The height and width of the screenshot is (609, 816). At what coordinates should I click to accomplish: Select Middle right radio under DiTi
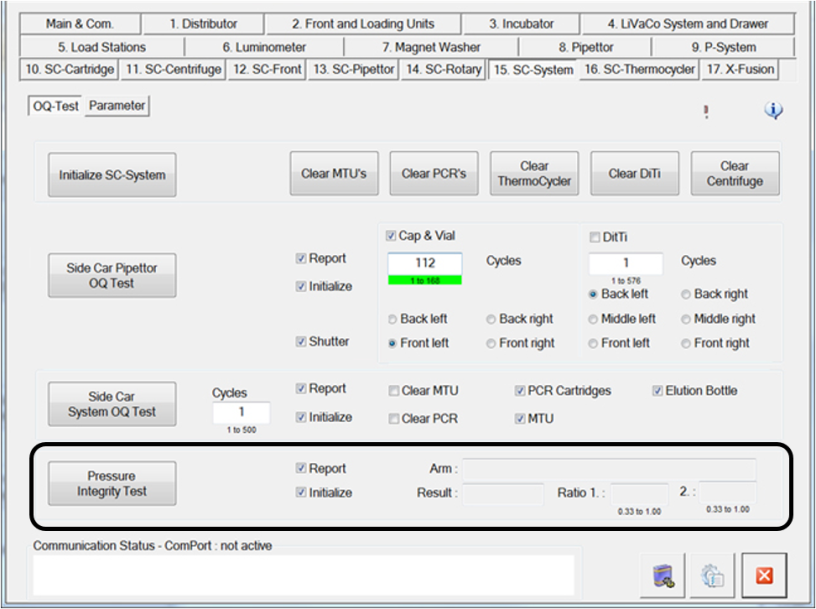tap(685, 319)
